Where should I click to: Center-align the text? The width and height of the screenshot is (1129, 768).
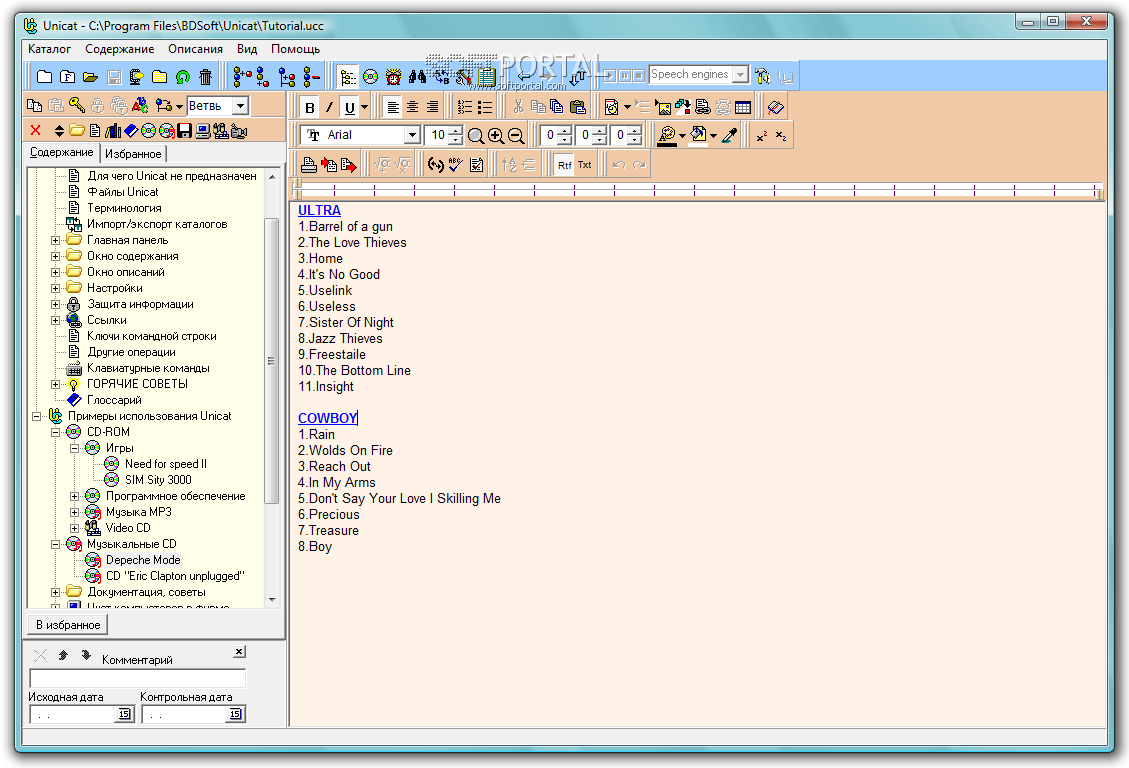tap(413, 107)
